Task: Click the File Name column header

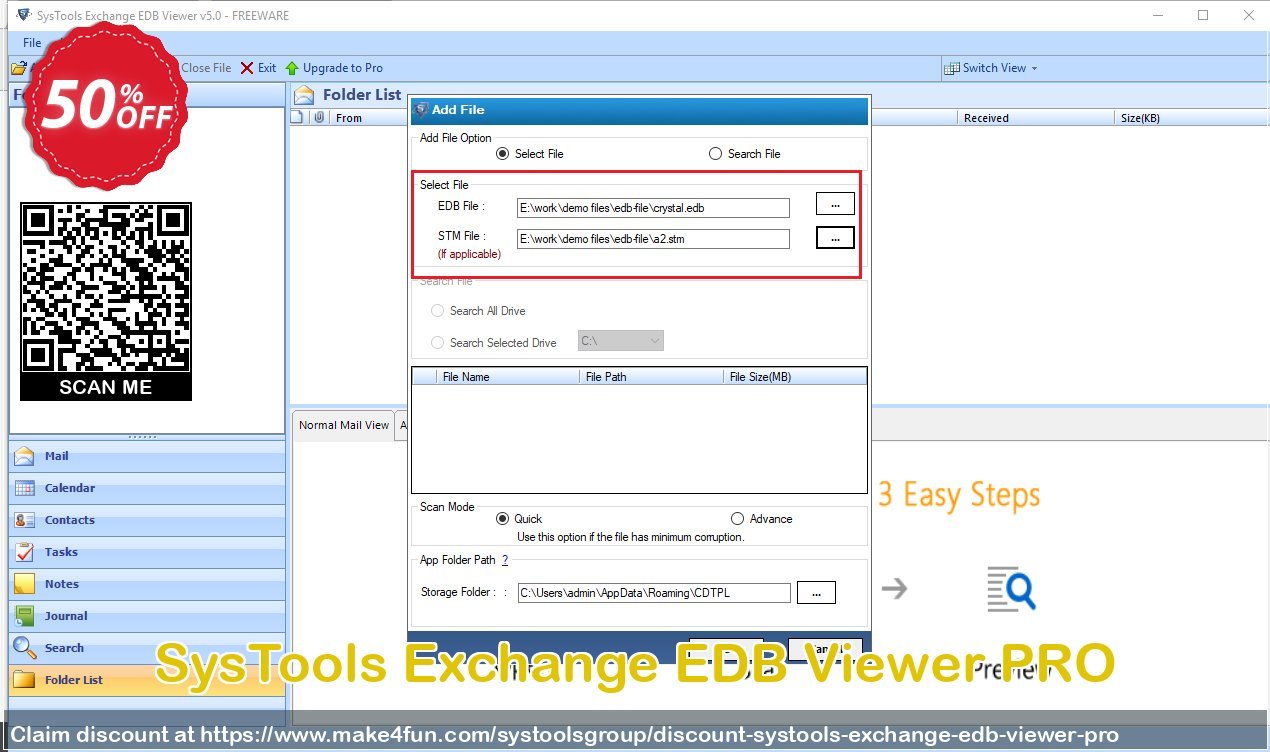Action: pyautogui.click(x=508, y=377)
